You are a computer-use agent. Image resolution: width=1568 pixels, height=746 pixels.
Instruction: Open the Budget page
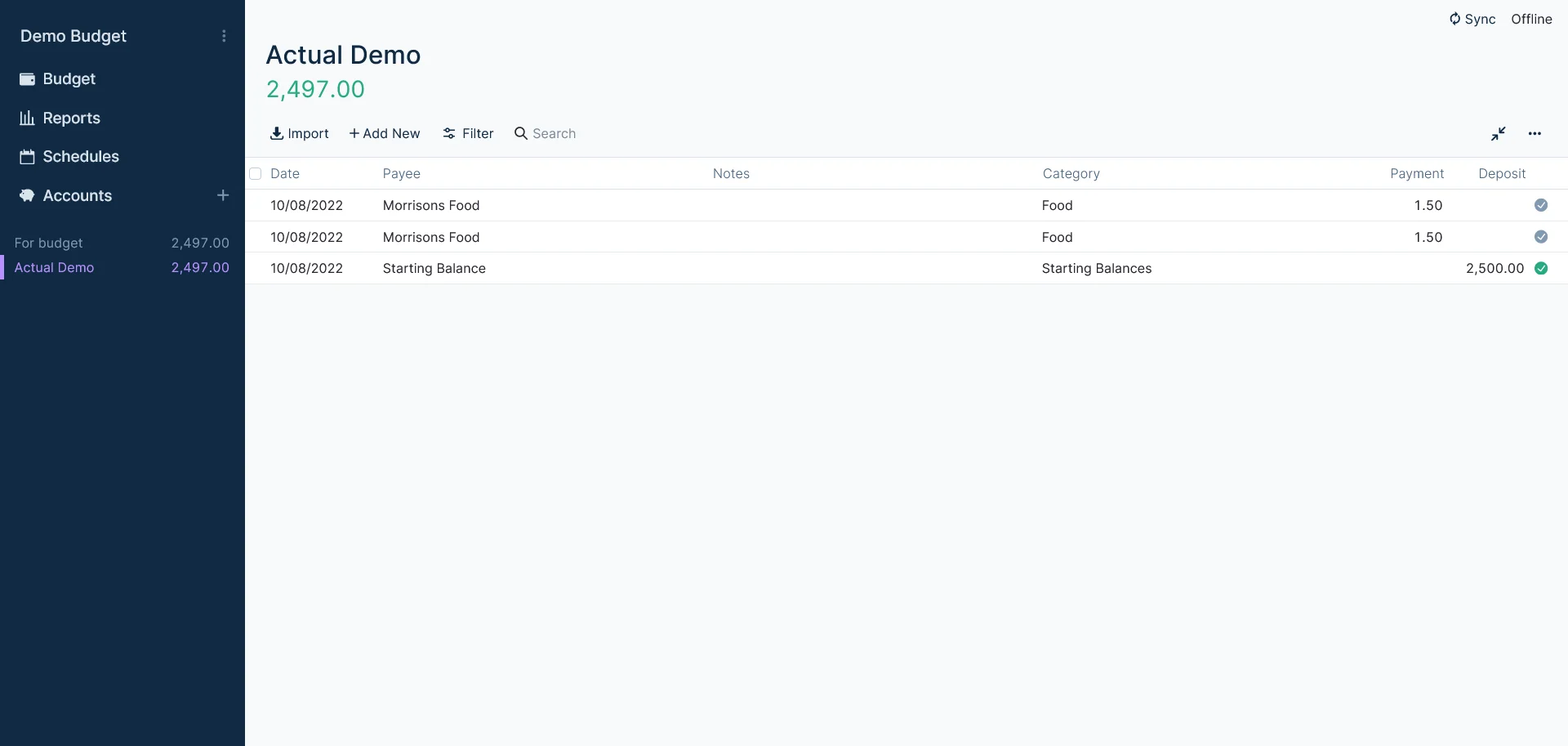click(69, 79)
